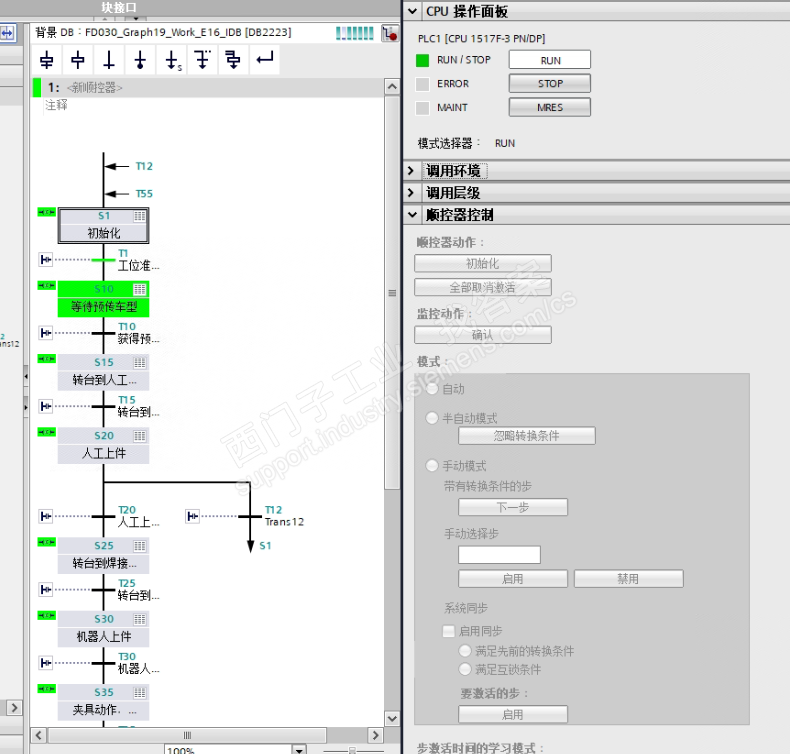The height and width of the screenshot is (754, 790).
Task: Click the simultaneous branch toolbar icon
Action: [x=233, y=59]
